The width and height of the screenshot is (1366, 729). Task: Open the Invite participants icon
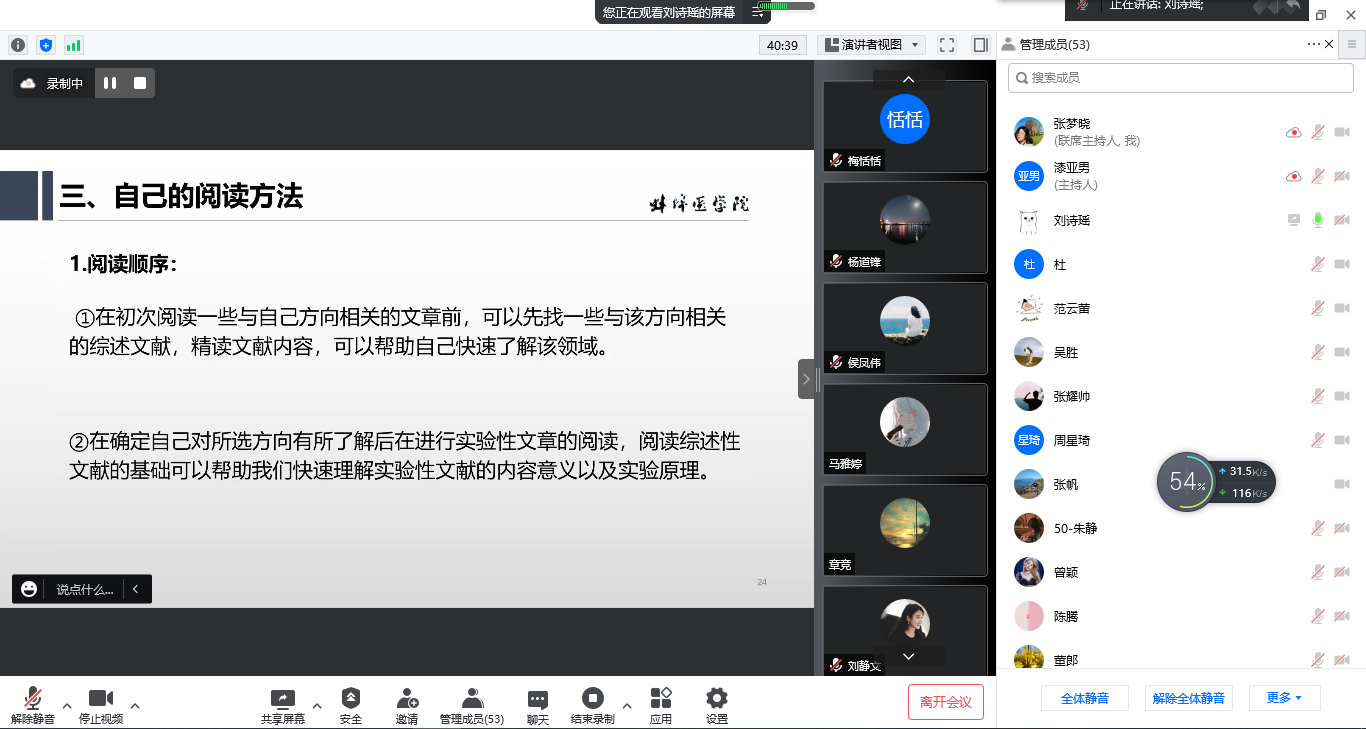click(407, 699)
